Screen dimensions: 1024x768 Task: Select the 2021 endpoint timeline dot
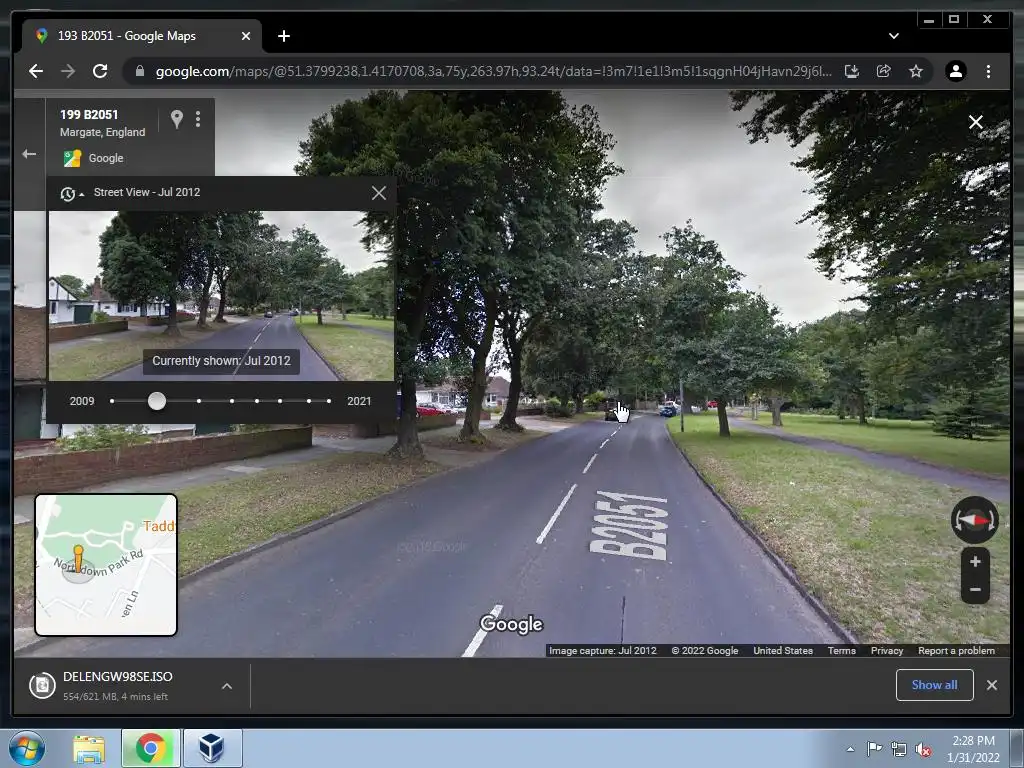(x=328, y=401)
